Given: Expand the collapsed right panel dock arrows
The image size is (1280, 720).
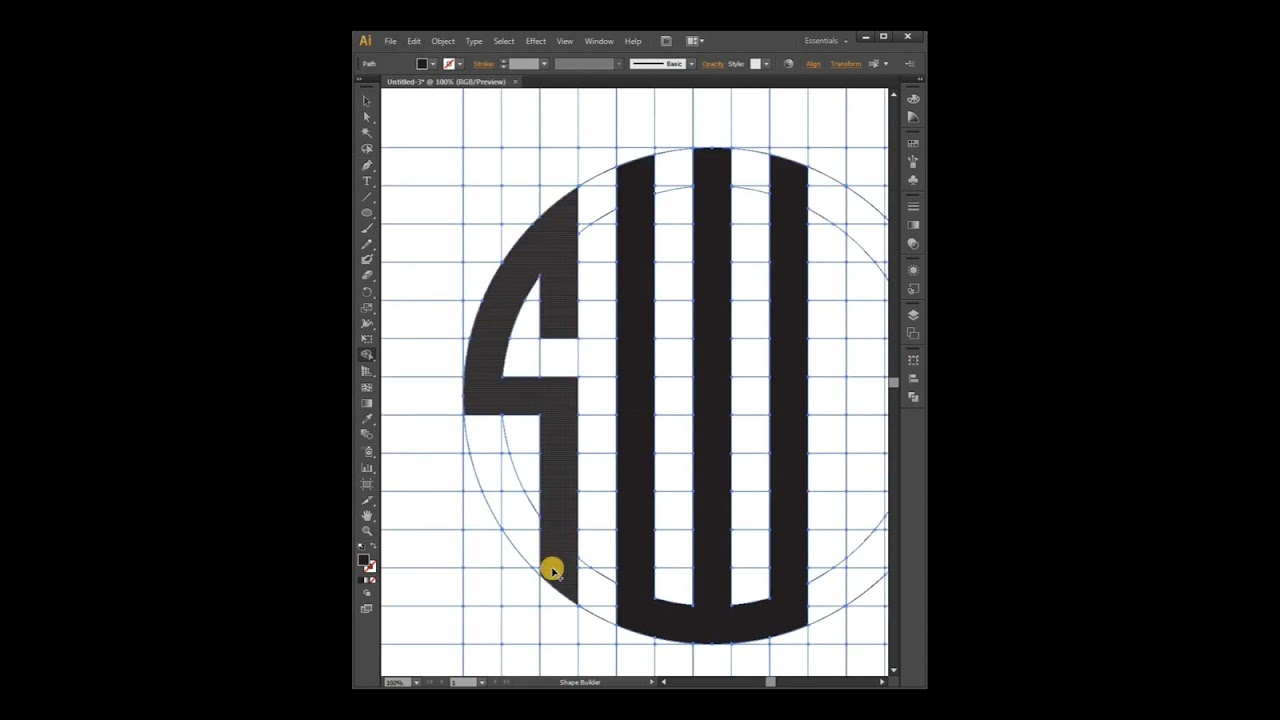Looking at the screenshot, I should pyautogui.click(x=920, y=79).
